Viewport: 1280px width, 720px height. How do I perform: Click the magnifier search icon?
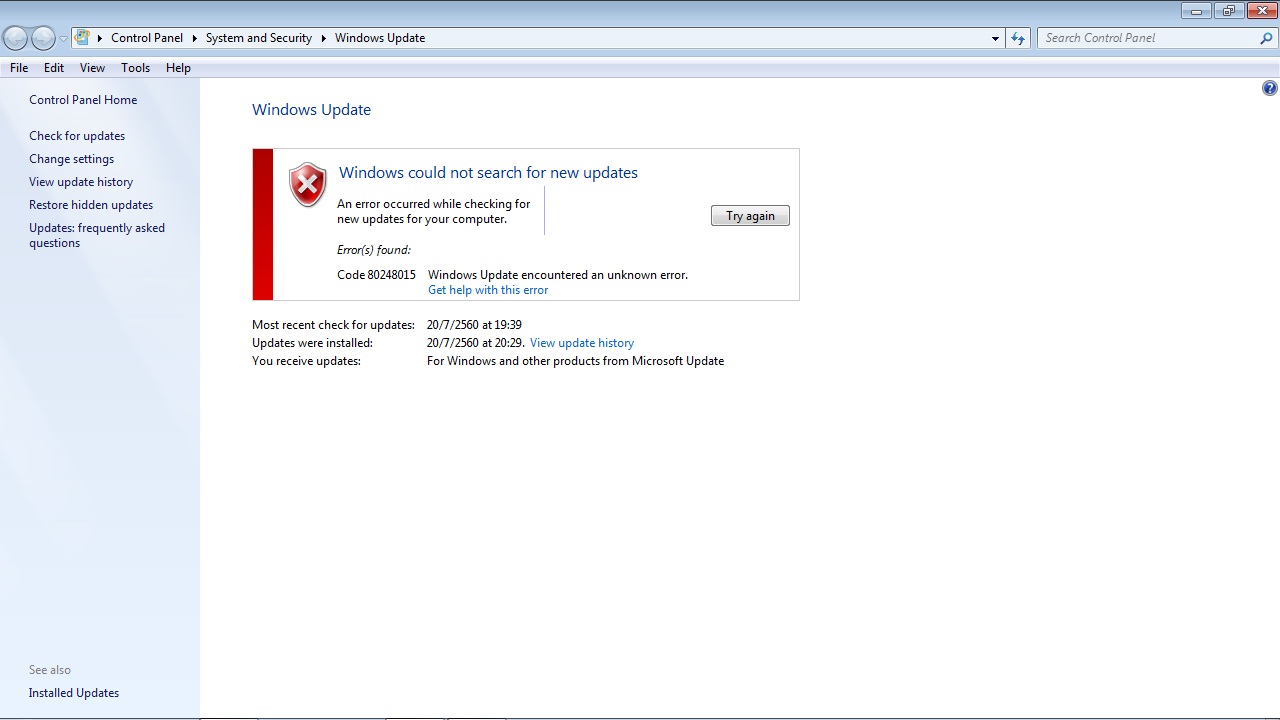click(1267, 38)
